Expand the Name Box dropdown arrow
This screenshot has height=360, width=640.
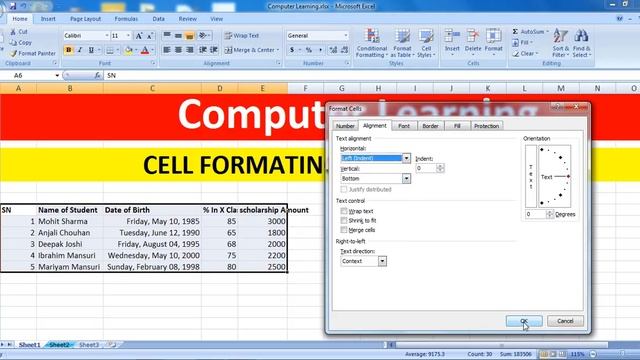pos(57,76)
